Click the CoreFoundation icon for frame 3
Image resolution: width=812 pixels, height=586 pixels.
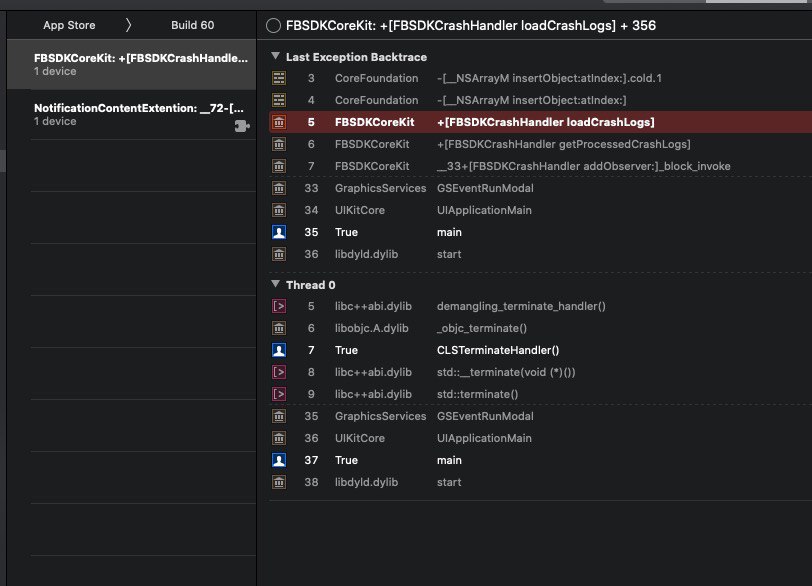tap(280, 78)
